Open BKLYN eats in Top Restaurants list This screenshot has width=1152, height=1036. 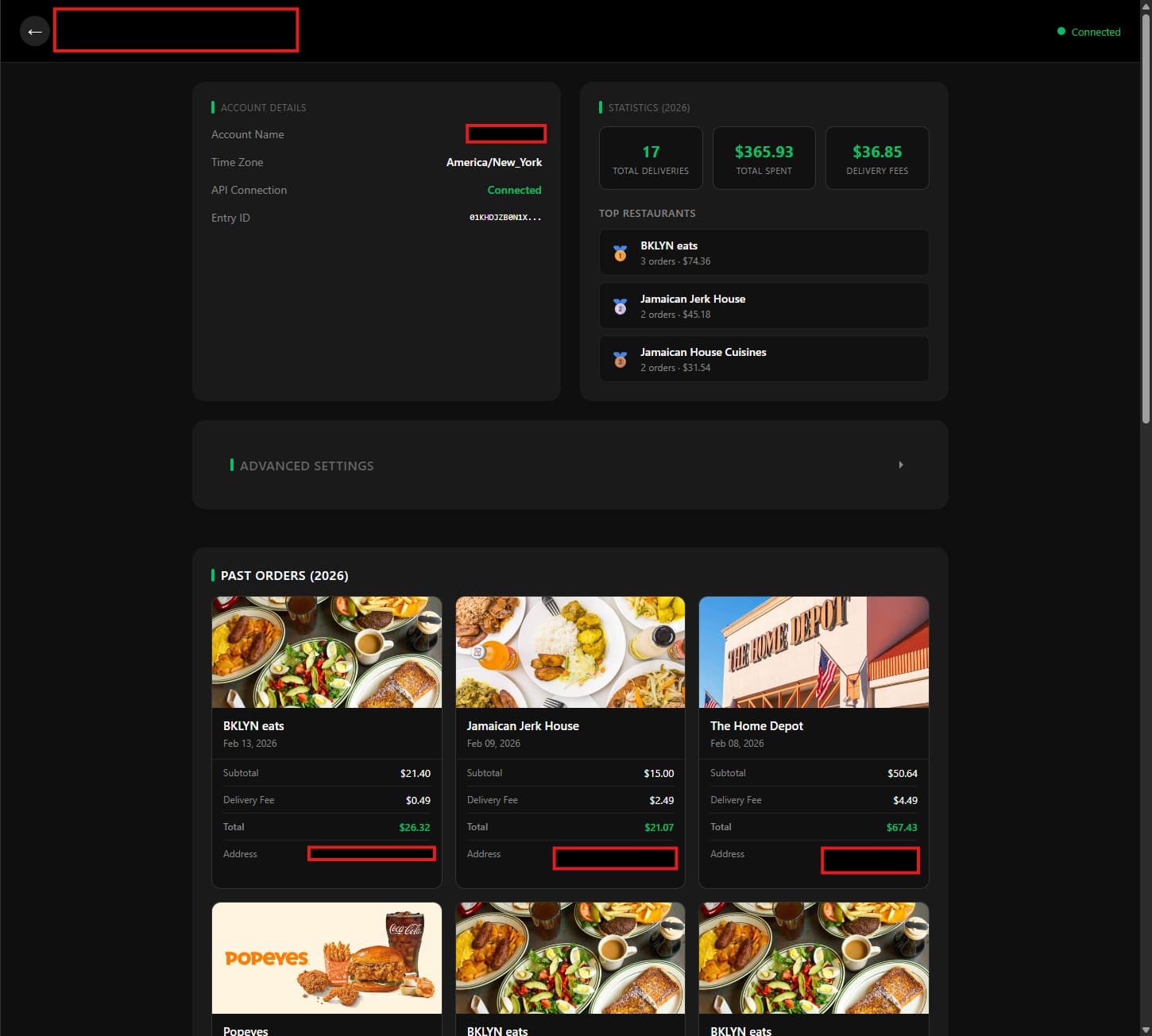click(x=764, y=253)
